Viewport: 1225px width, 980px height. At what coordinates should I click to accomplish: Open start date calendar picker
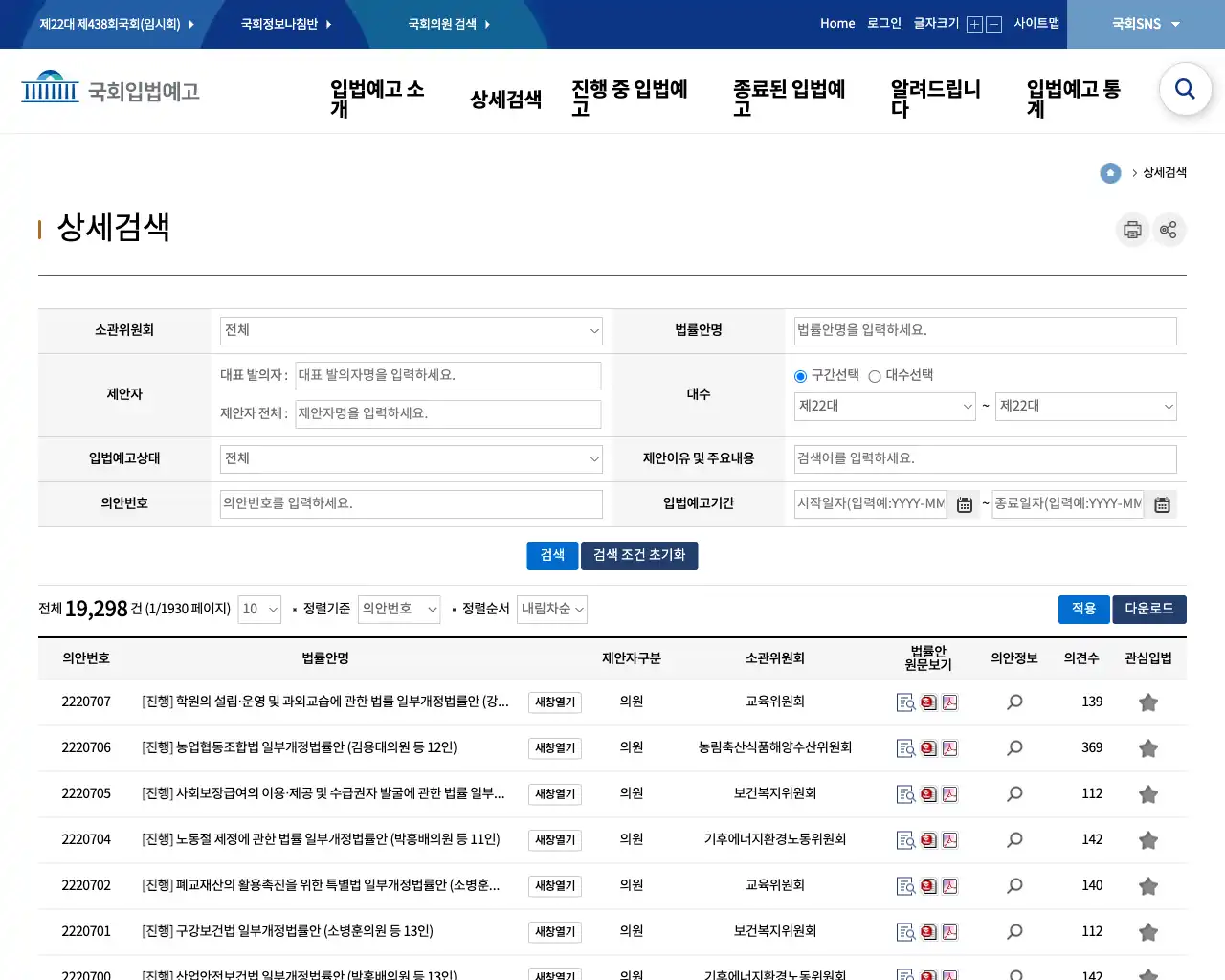pyautogui.click(x=965, y=504)
